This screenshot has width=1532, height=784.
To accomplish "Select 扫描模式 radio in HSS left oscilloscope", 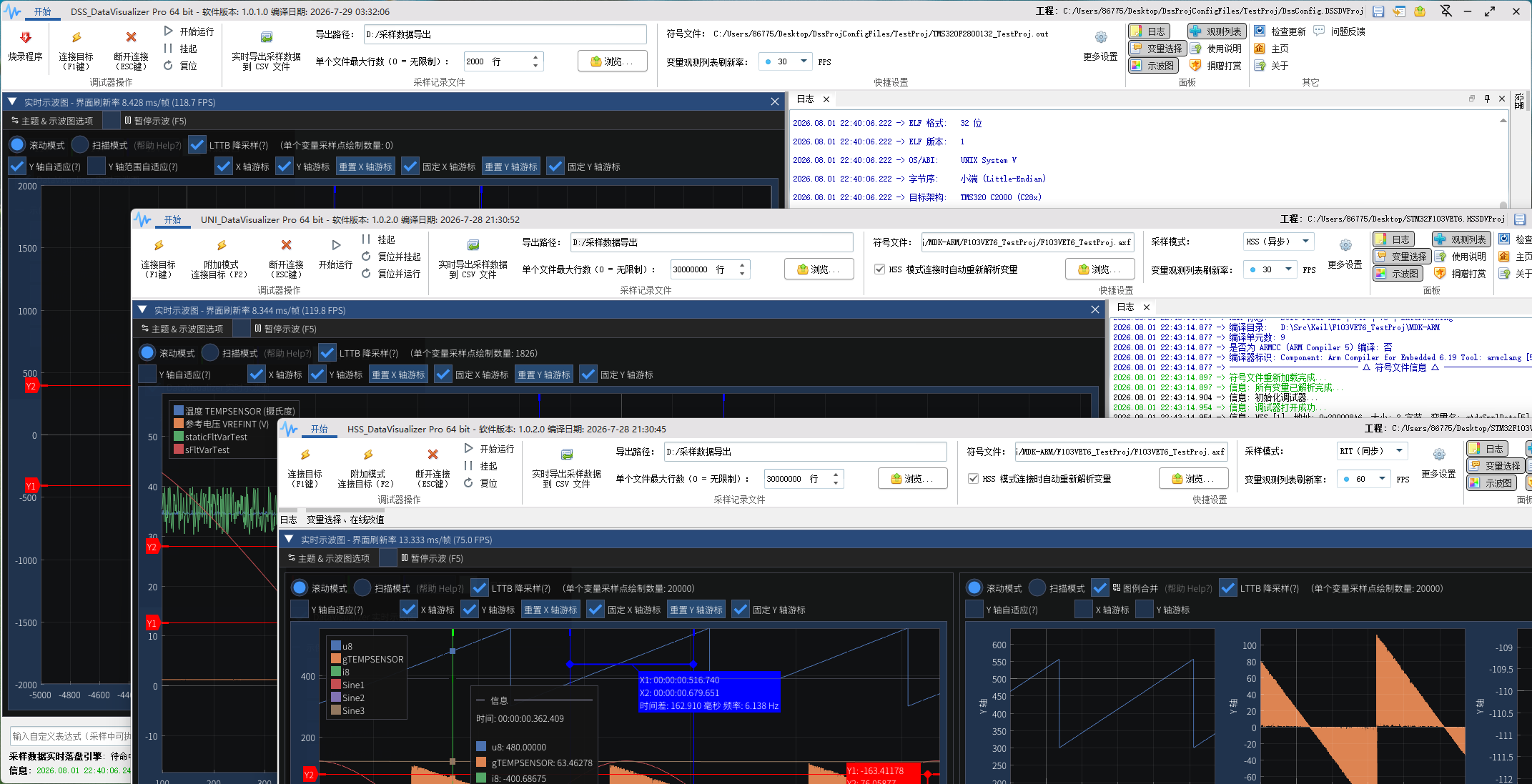I will [362, 588].
